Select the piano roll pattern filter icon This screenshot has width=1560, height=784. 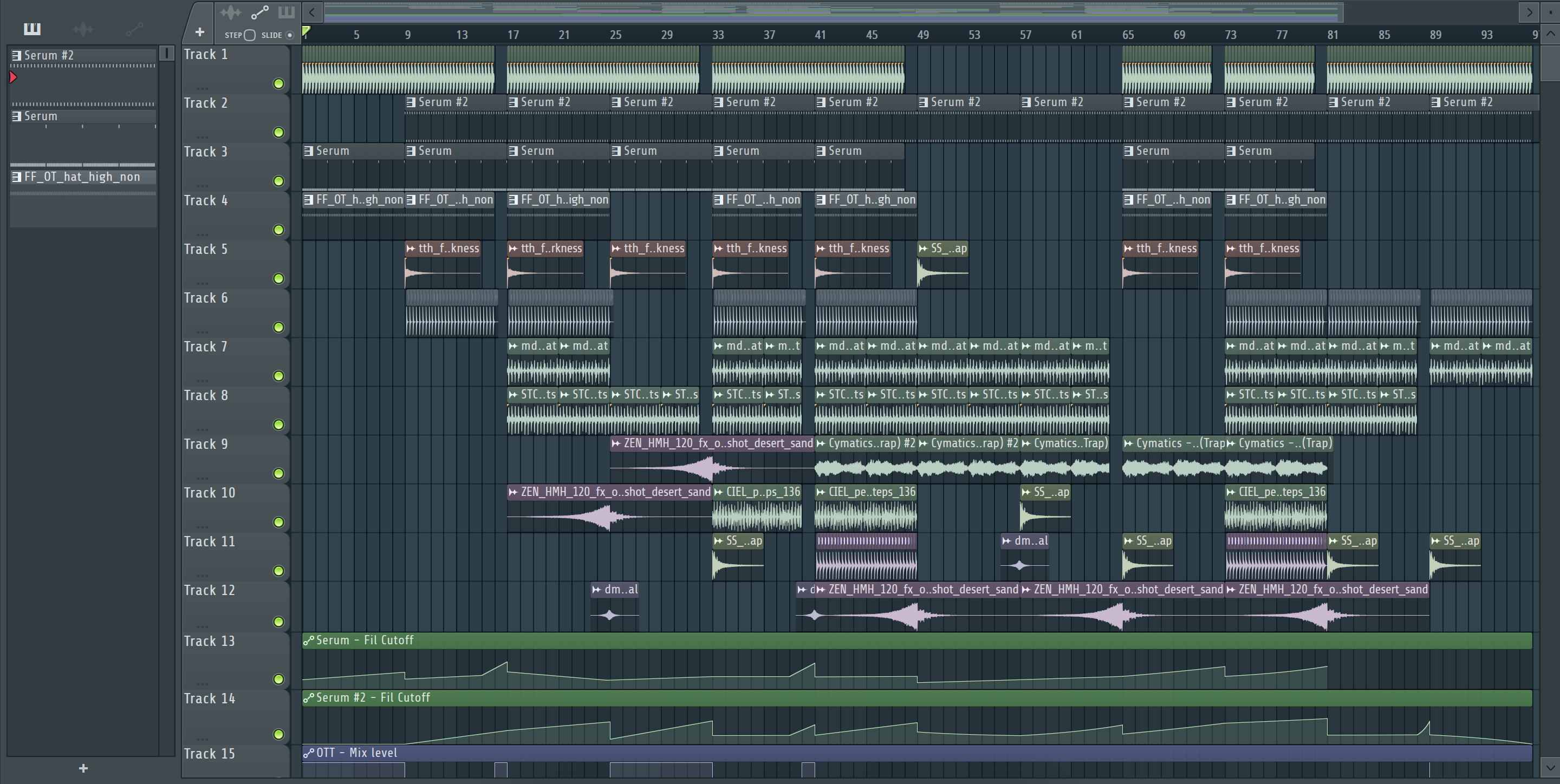[32, 29]
